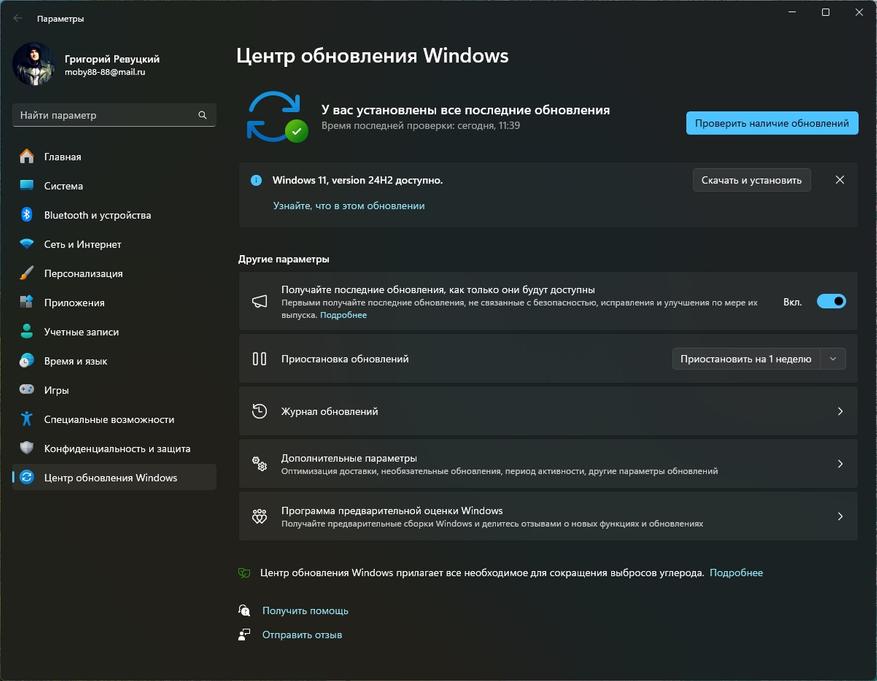Screen dimensions: 877x681
Task: Click the pause icon for Приостановка обновлений
Action: click(259, 358)
